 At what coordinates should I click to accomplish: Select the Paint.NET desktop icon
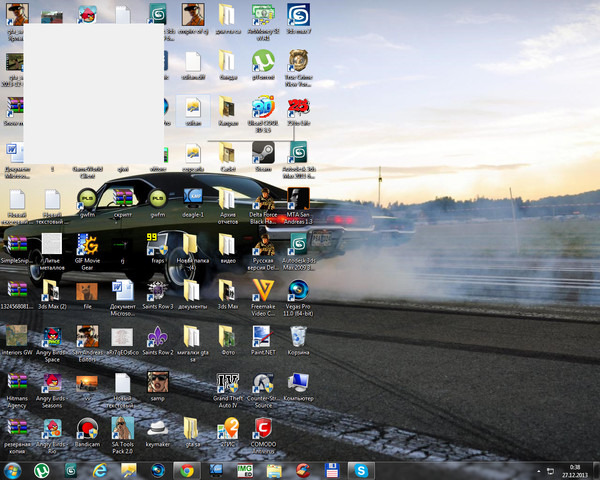[x=262, y=337]
